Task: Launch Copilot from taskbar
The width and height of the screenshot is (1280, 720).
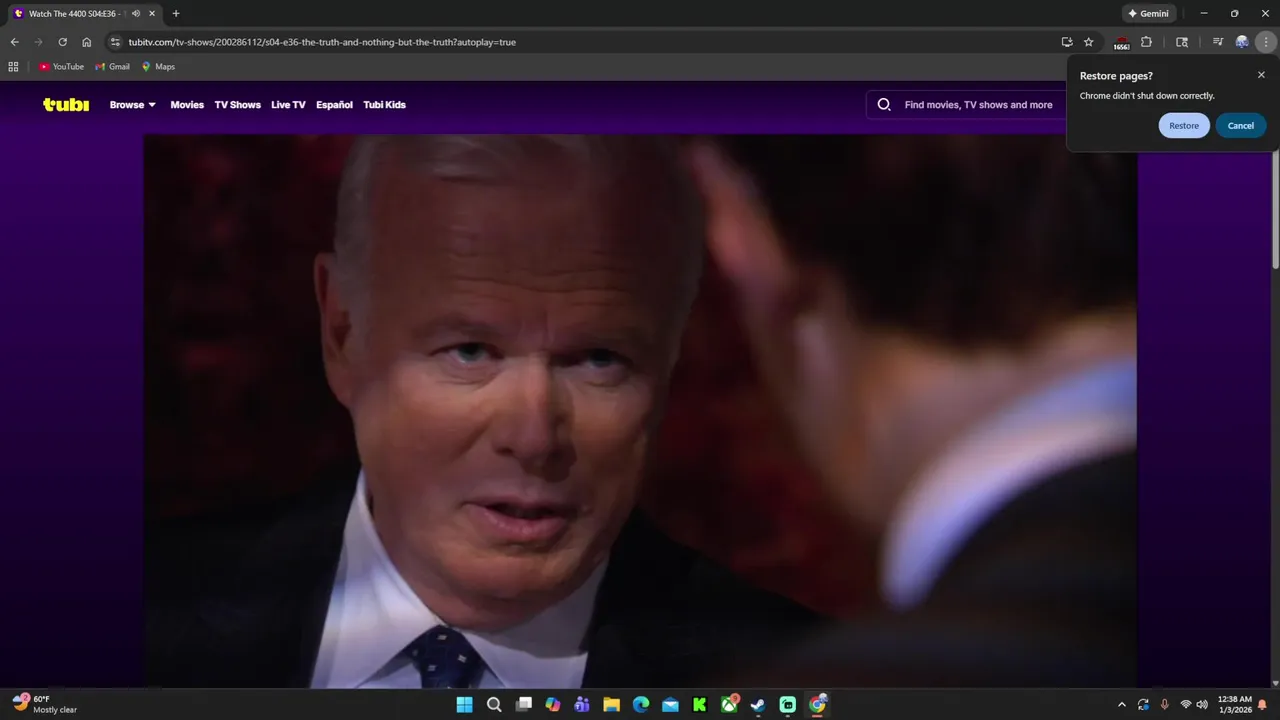Action: coord(553,705)
